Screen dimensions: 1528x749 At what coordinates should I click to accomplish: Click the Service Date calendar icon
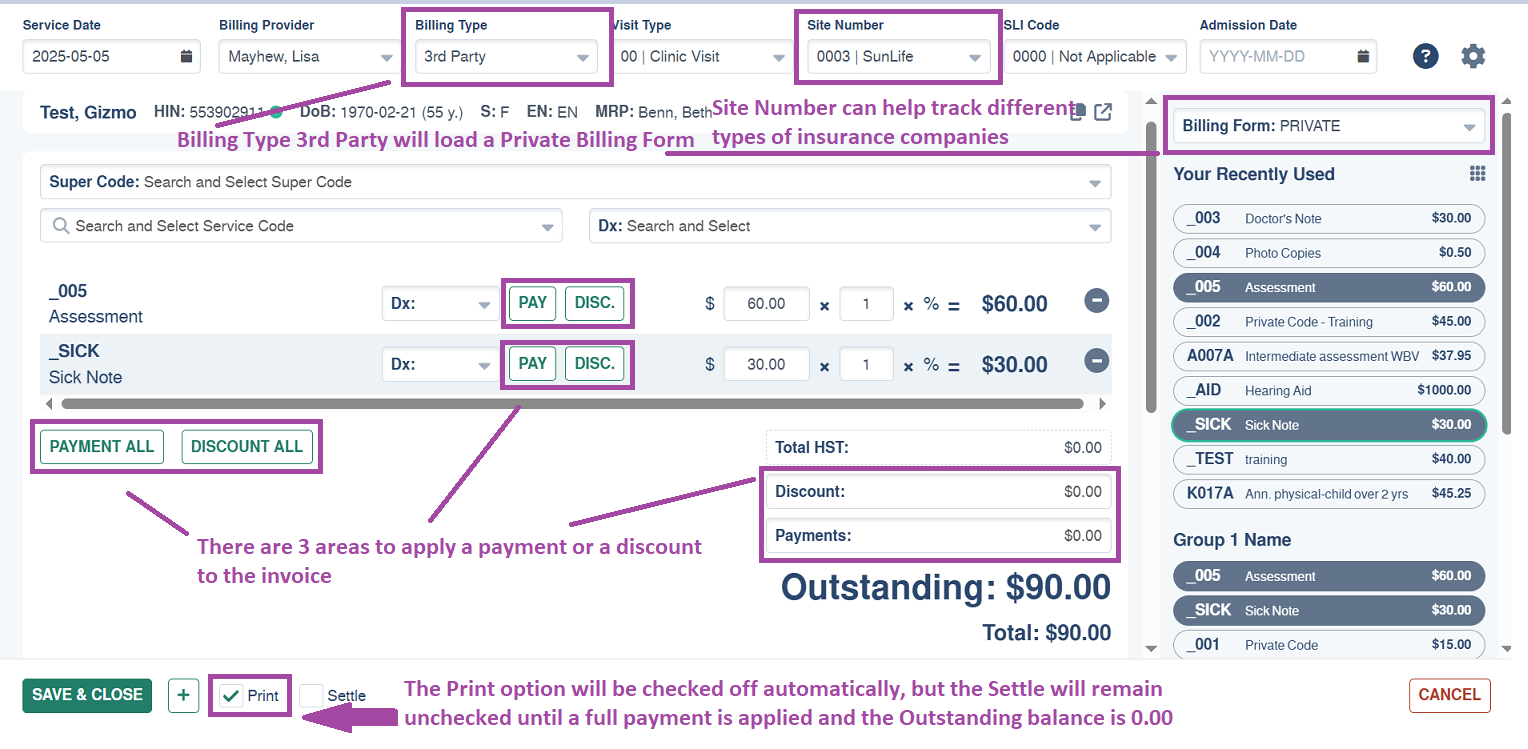click(x=186, y=57)
